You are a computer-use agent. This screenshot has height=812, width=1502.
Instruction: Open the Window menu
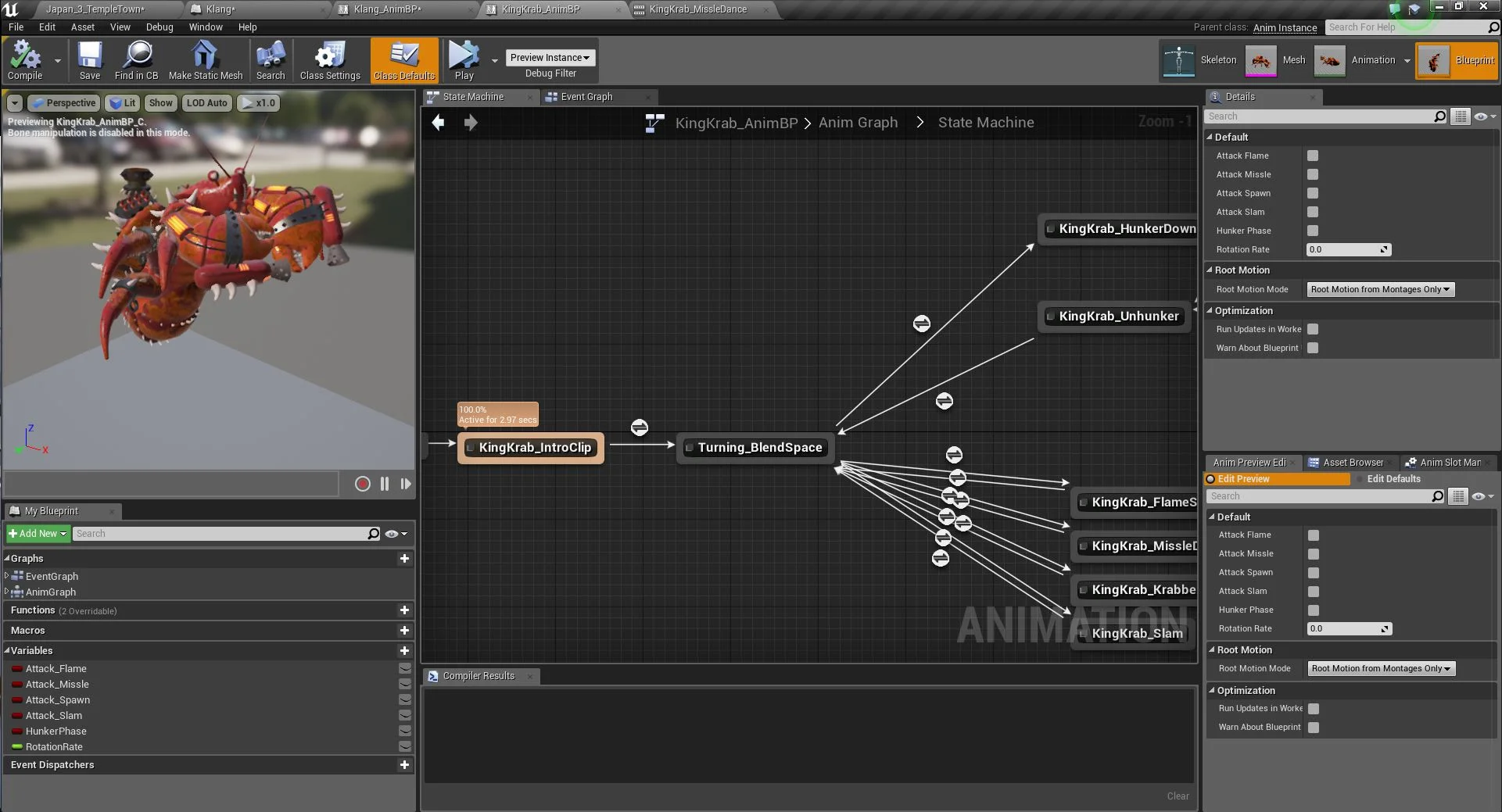click(x=206, y=27)
